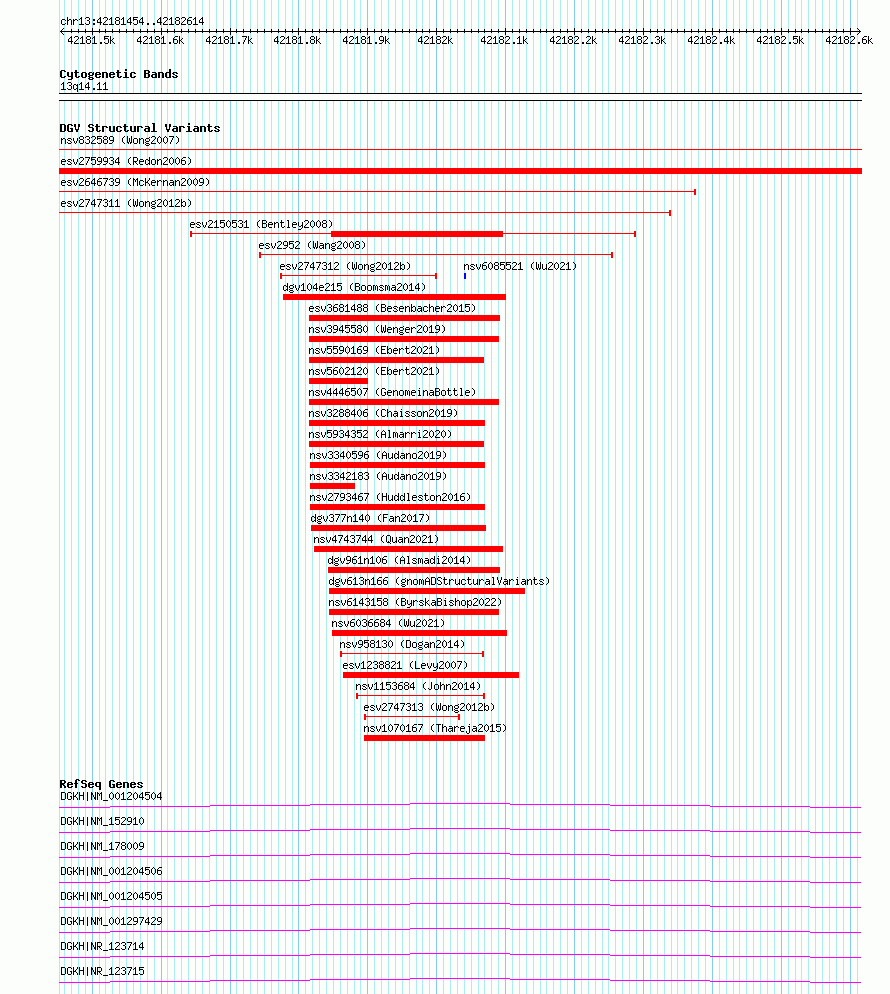
Task: Select the 13q14.11 band label
Action: coord(84,86)
